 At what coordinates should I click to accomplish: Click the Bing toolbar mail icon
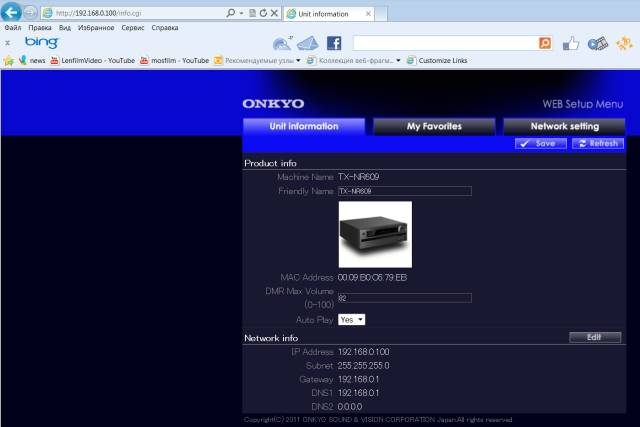coord(309,43)
